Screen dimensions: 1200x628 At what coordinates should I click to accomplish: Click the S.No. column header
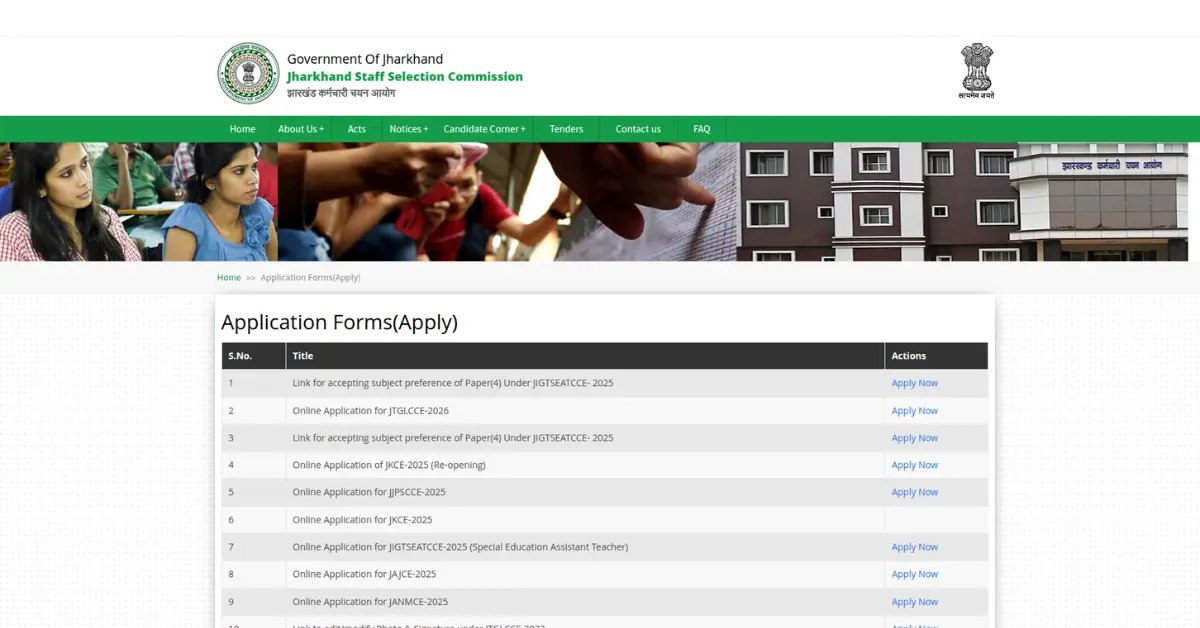coord(254,356)
